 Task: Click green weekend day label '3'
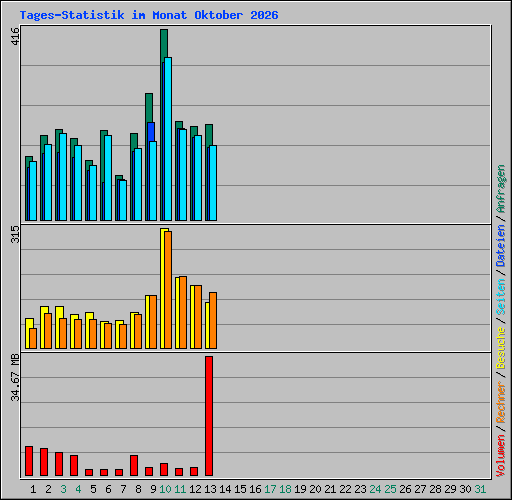[63, 489]
